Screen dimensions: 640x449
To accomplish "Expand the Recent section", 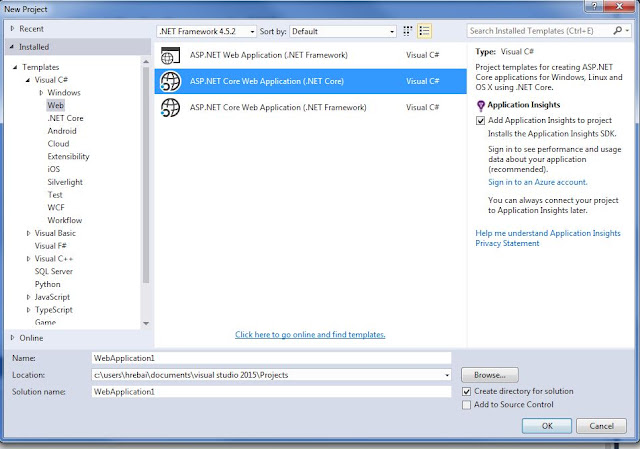I will tap(12, 29).
